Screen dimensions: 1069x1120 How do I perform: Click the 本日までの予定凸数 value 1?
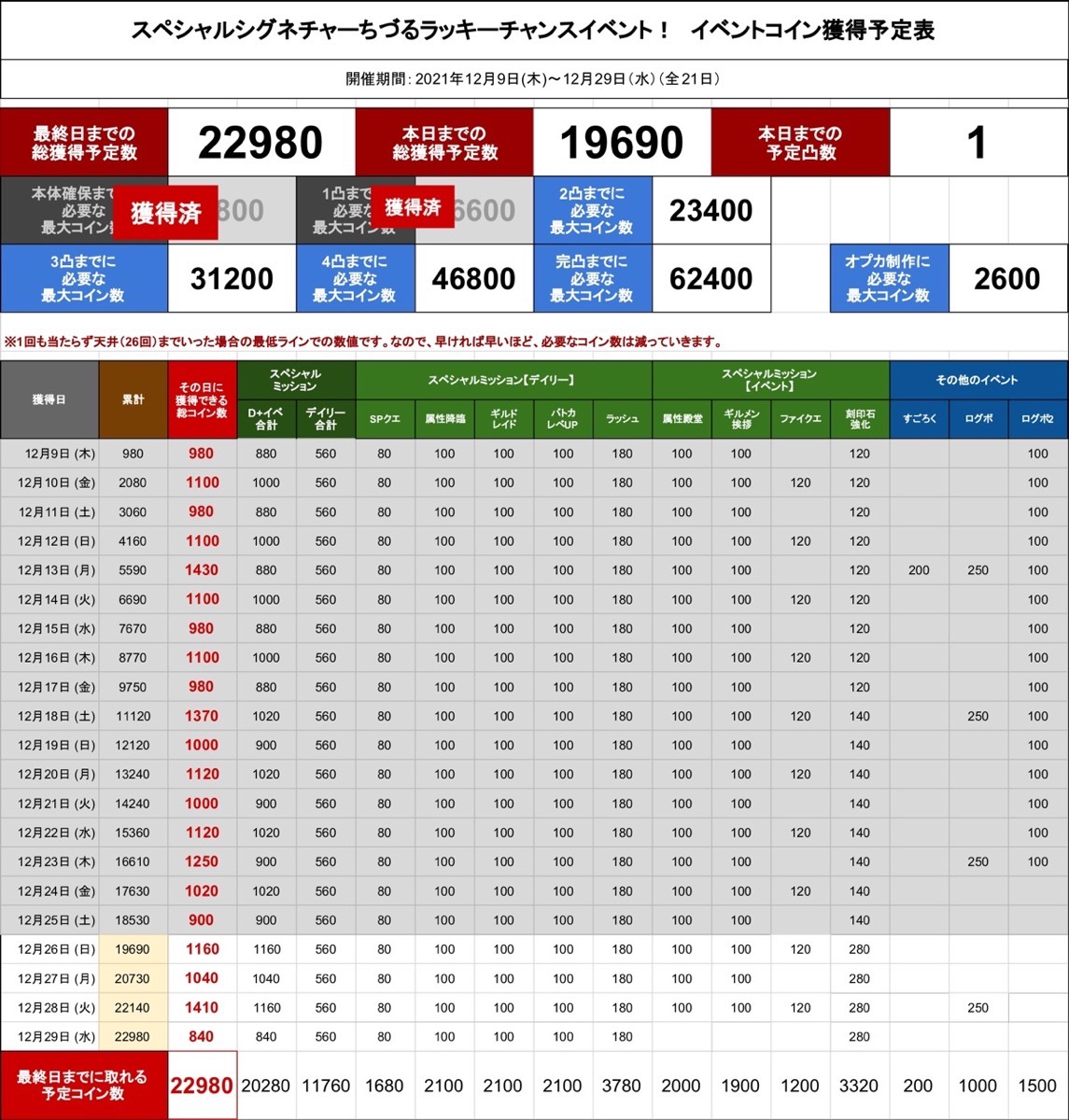(977, 143)
